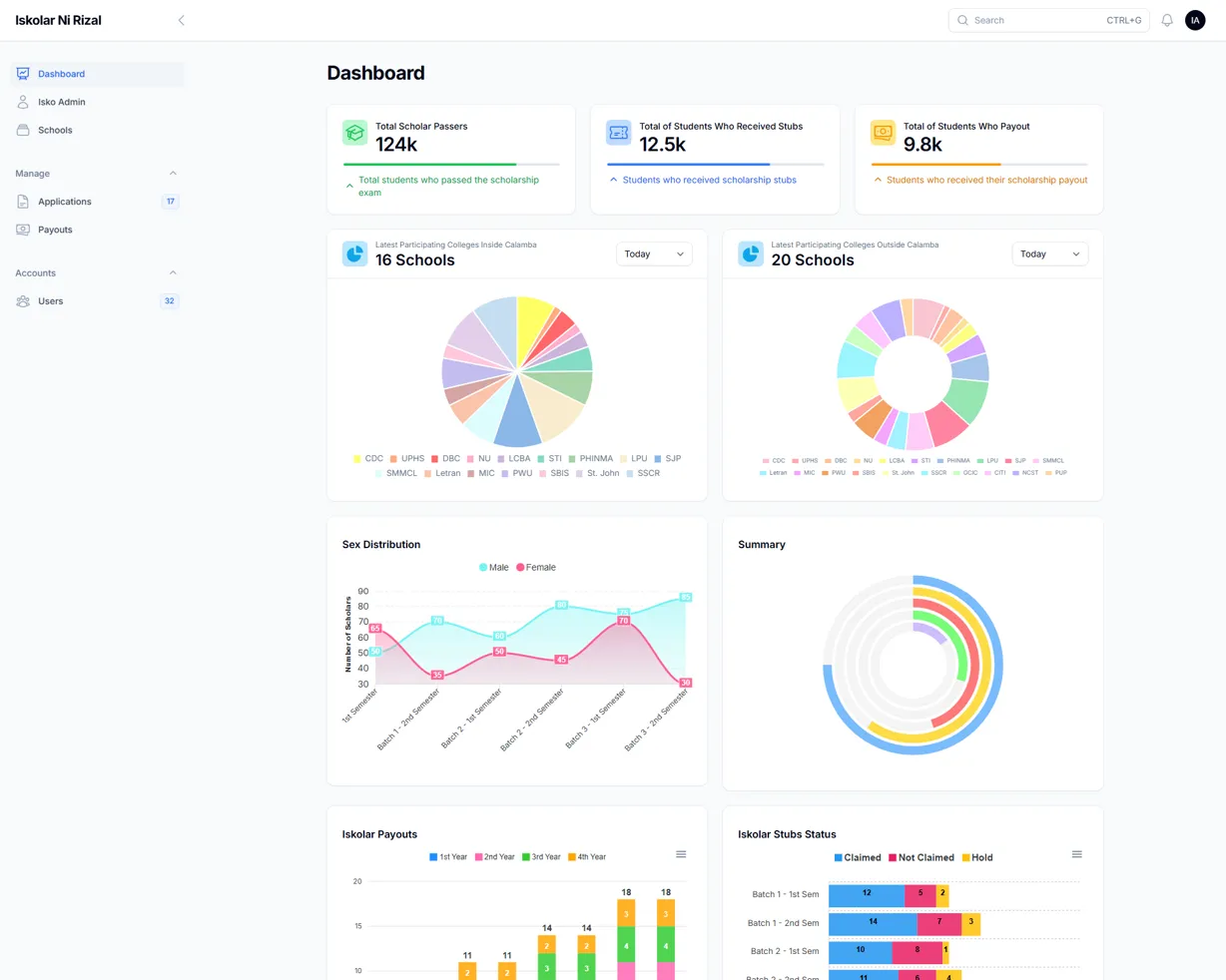Open the Today dropdown for Outside Calamba schools
The width and height of the screenshot is (1226, 980).
click(x=1050, y=253)
